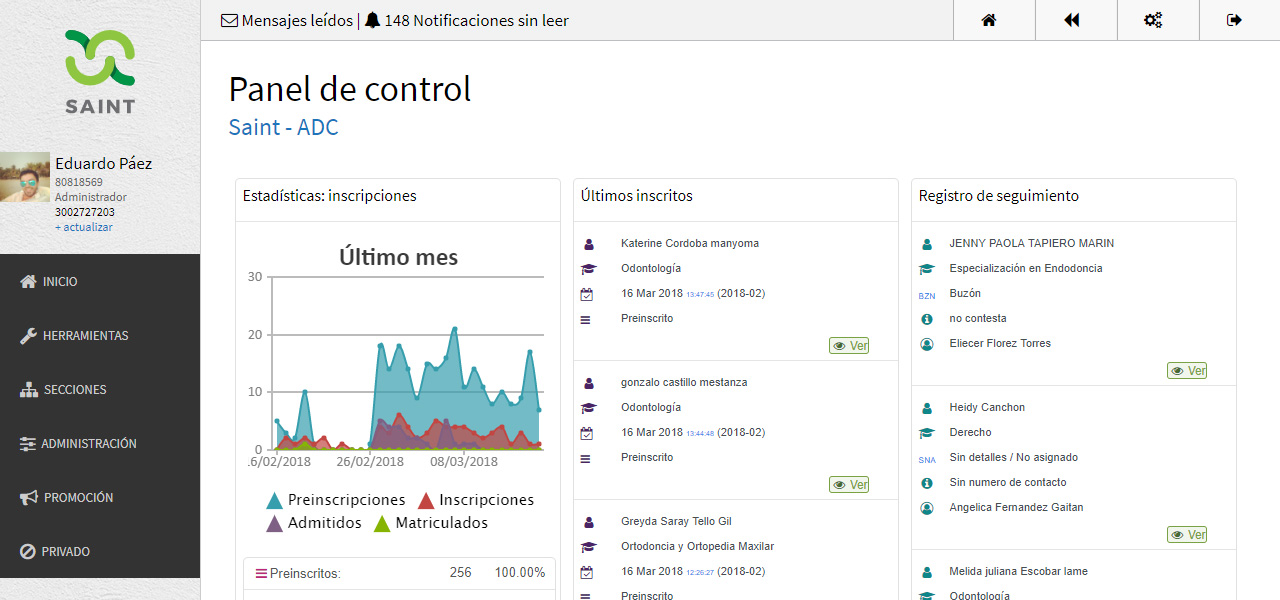Image resolution: width=1280 pixels, height=600 pixels.
Task: Click the "Últimos inscritos" panel title
Action: tap(637, 196)
